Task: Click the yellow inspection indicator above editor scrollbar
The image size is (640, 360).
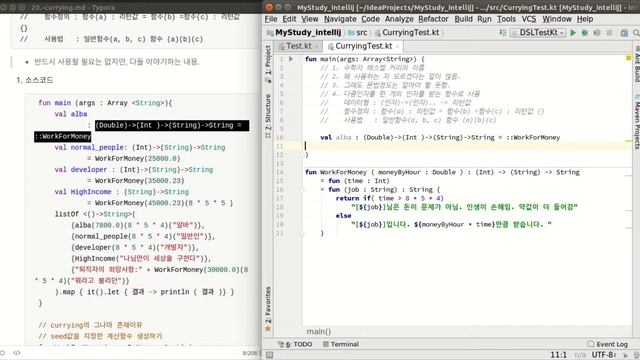Action: (x=629, y=58)
